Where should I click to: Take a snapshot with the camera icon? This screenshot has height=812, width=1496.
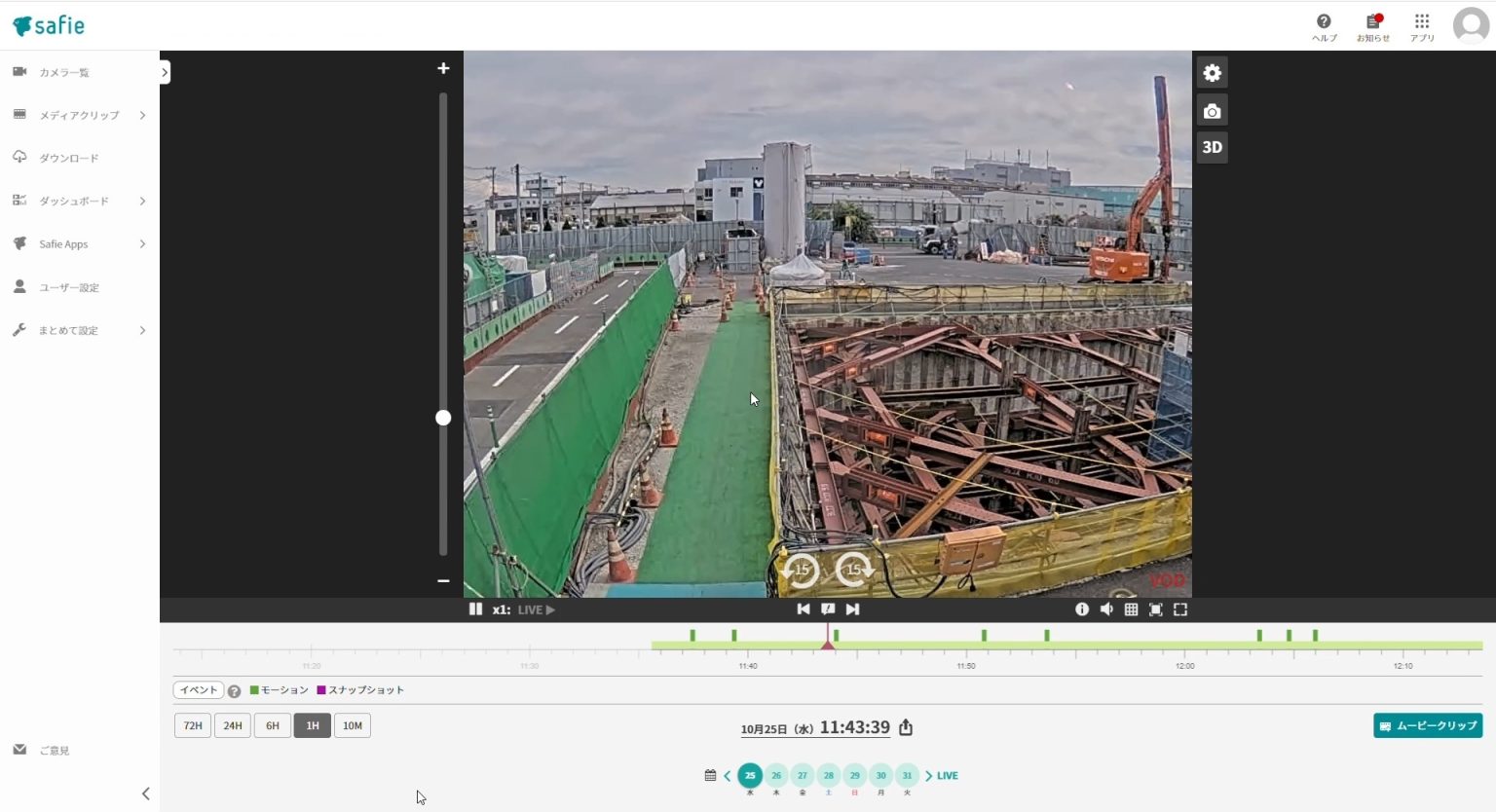point(1212,110)
